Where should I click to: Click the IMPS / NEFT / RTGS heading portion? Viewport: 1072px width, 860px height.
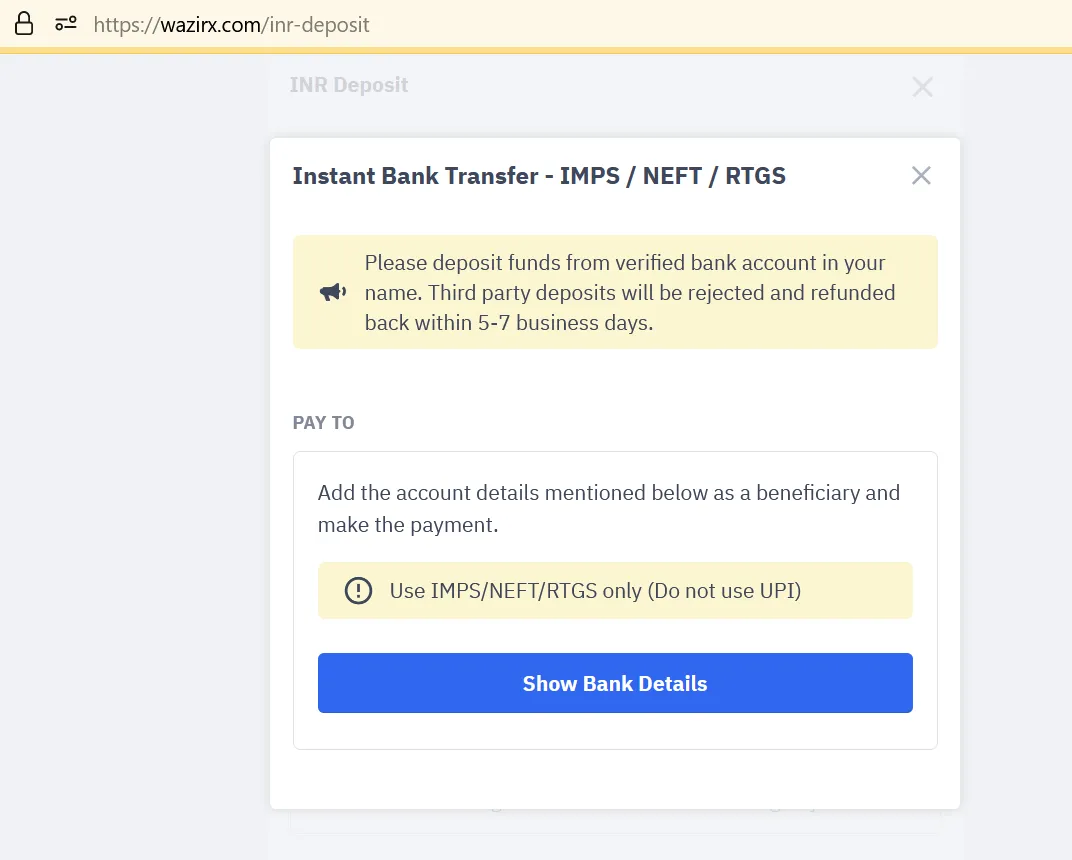[673, 176]
